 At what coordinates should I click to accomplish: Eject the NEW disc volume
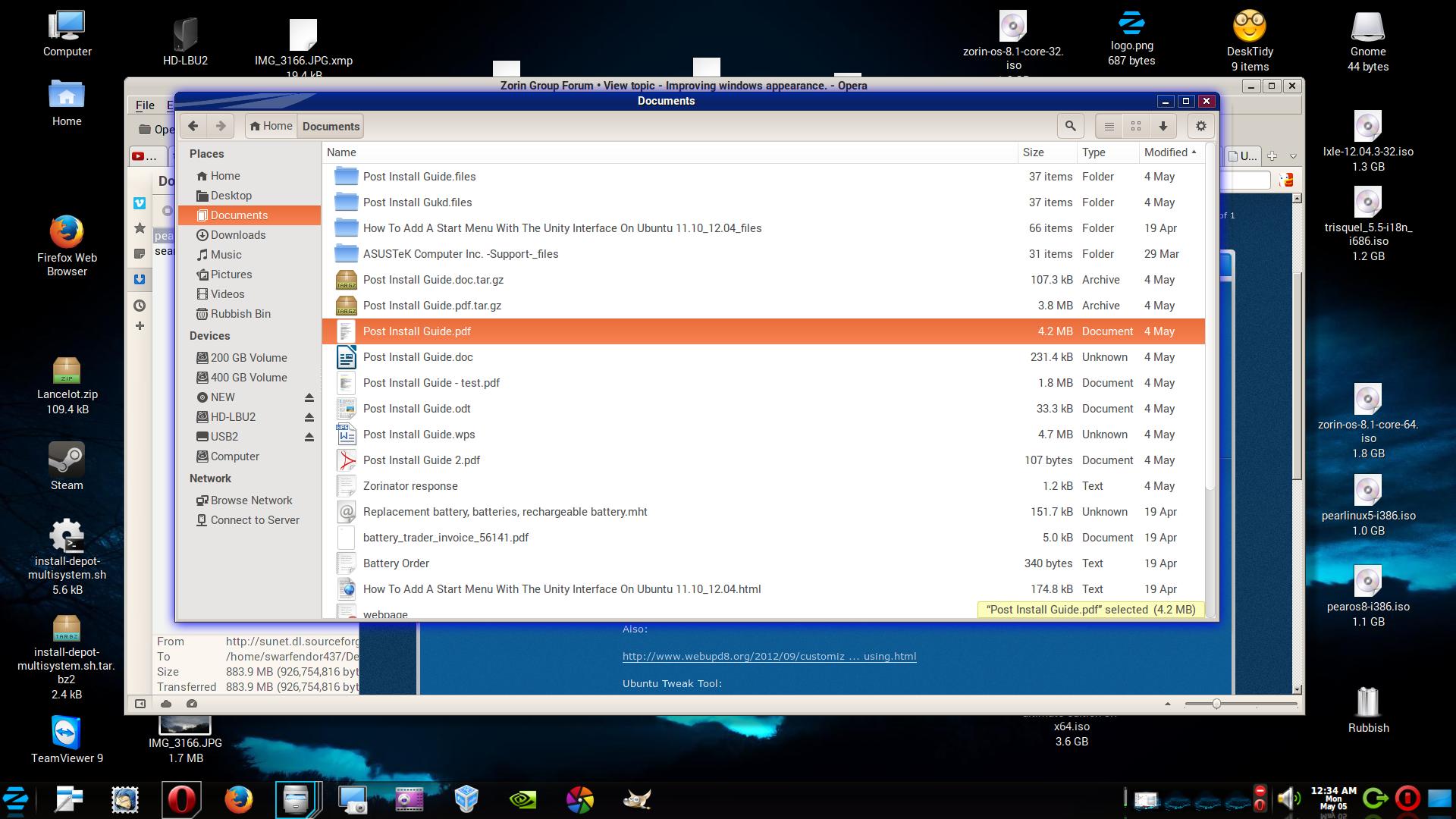(x=309, y=397)
